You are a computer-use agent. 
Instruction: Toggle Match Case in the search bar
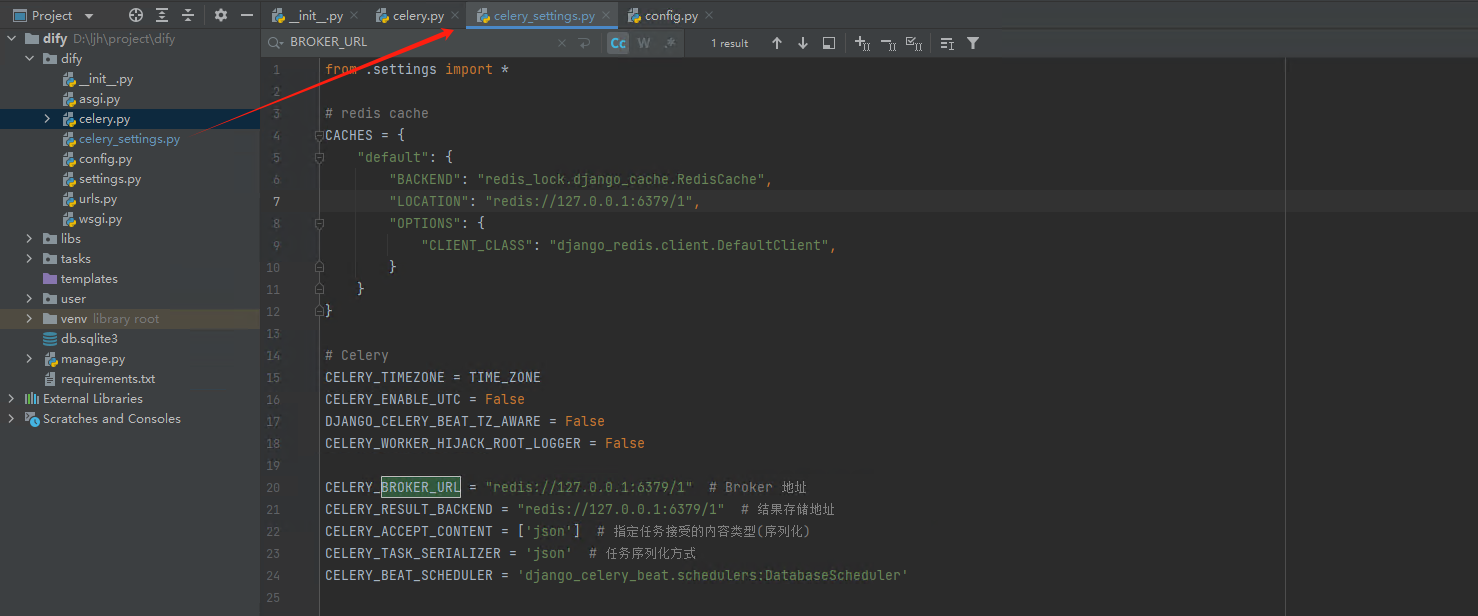coord(617,43)
